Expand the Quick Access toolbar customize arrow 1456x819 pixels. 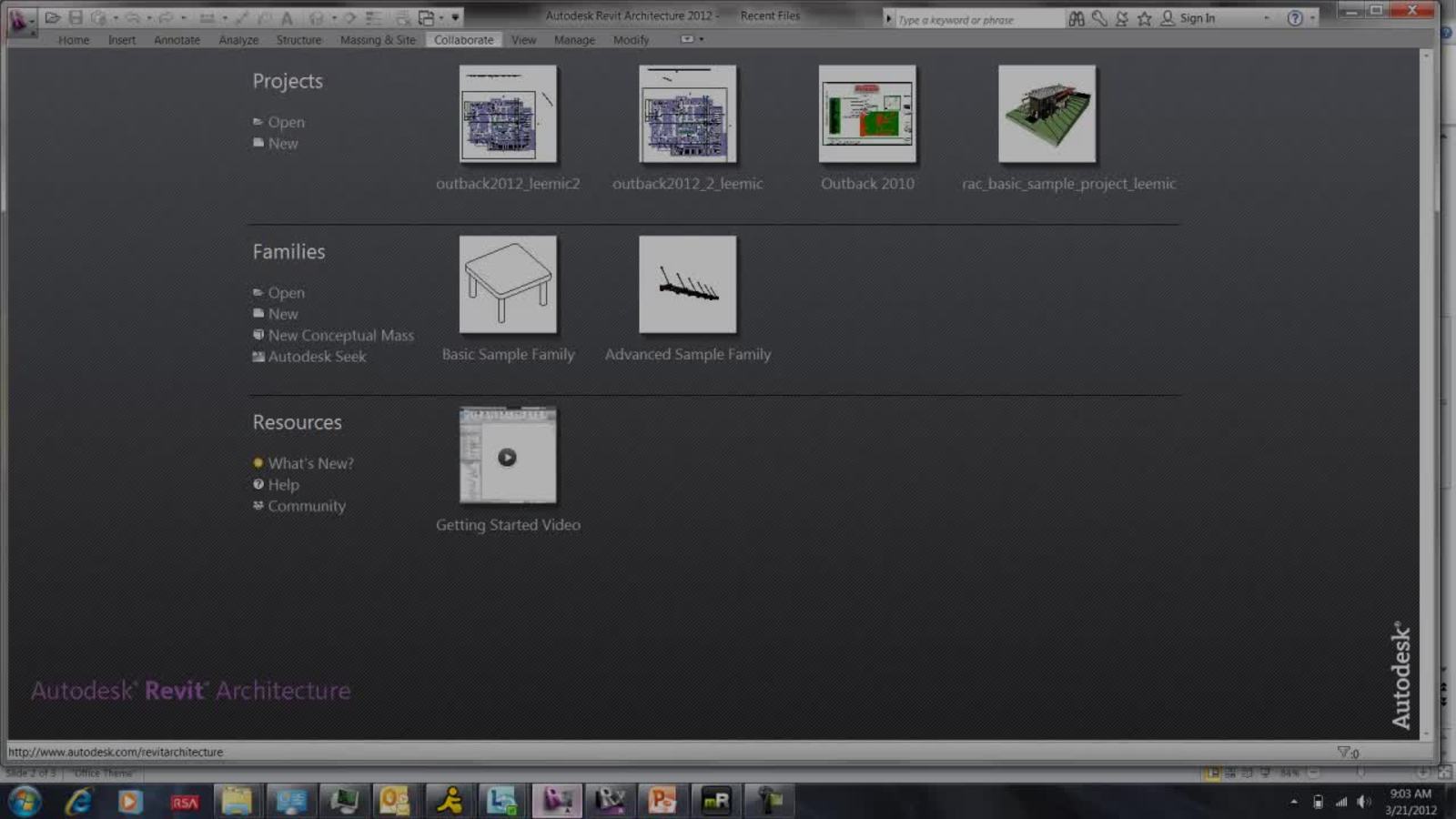[x=455, y=17]
